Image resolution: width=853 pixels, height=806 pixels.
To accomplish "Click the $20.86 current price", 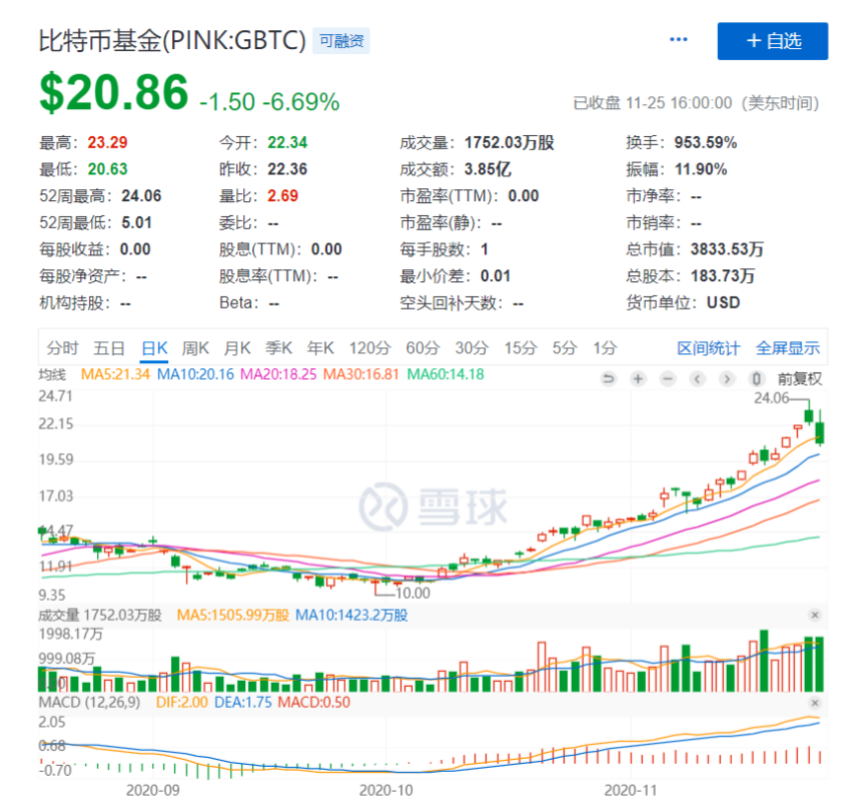I will tap(114, 92).
